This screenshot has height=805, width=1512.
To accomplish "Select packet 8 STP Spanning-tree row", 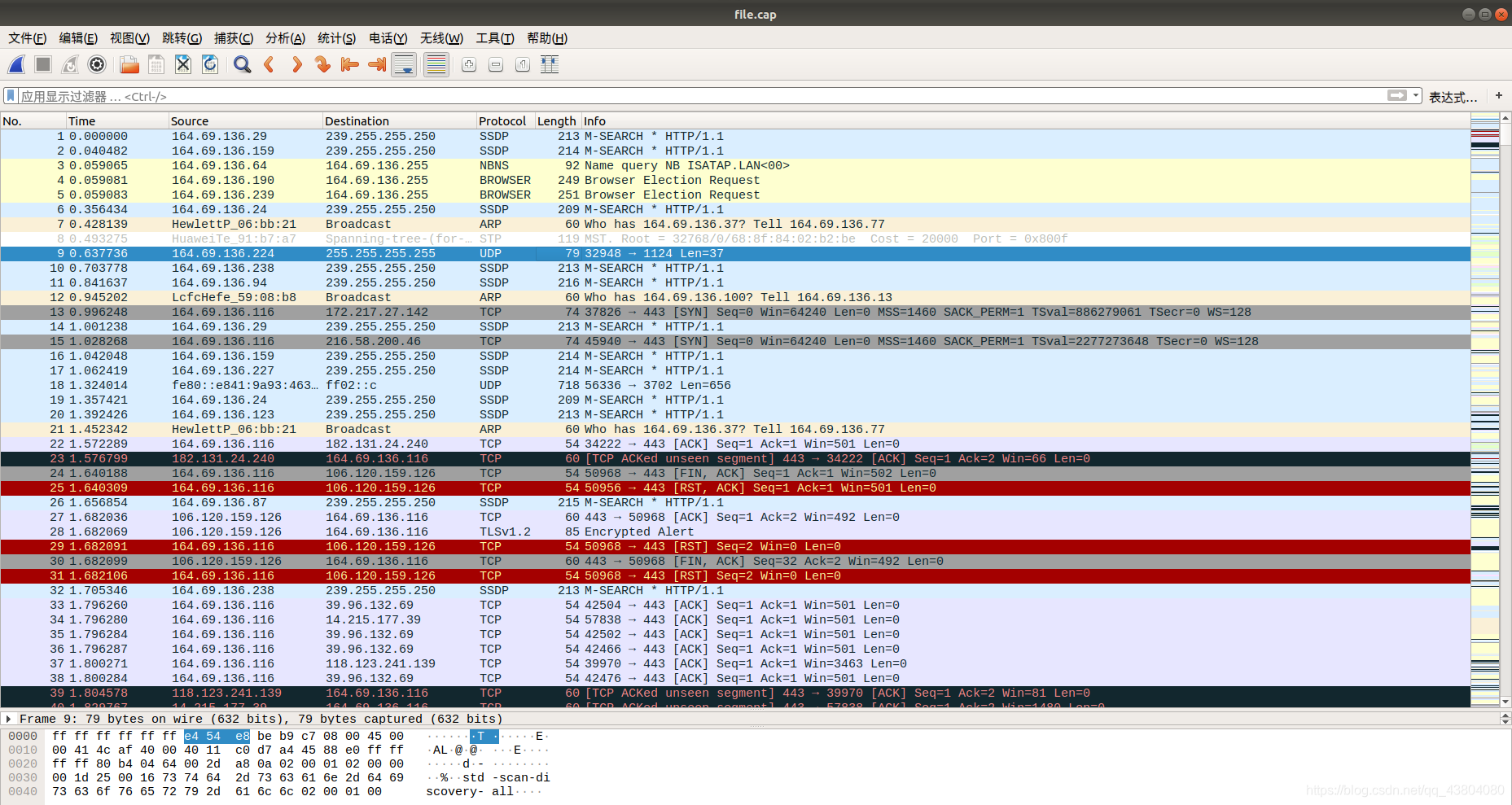I will coord(735,238).
